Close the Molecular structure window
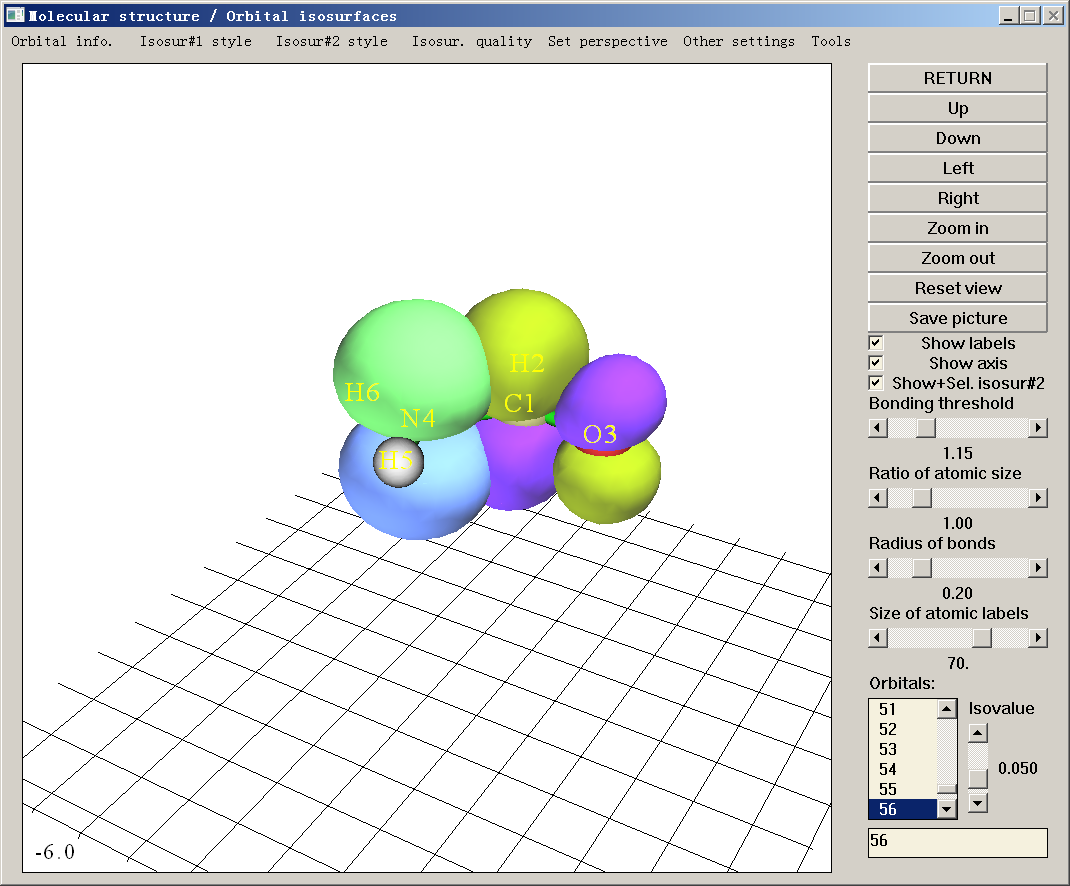Screen dimensions: 1070x886 (1052, 15)
